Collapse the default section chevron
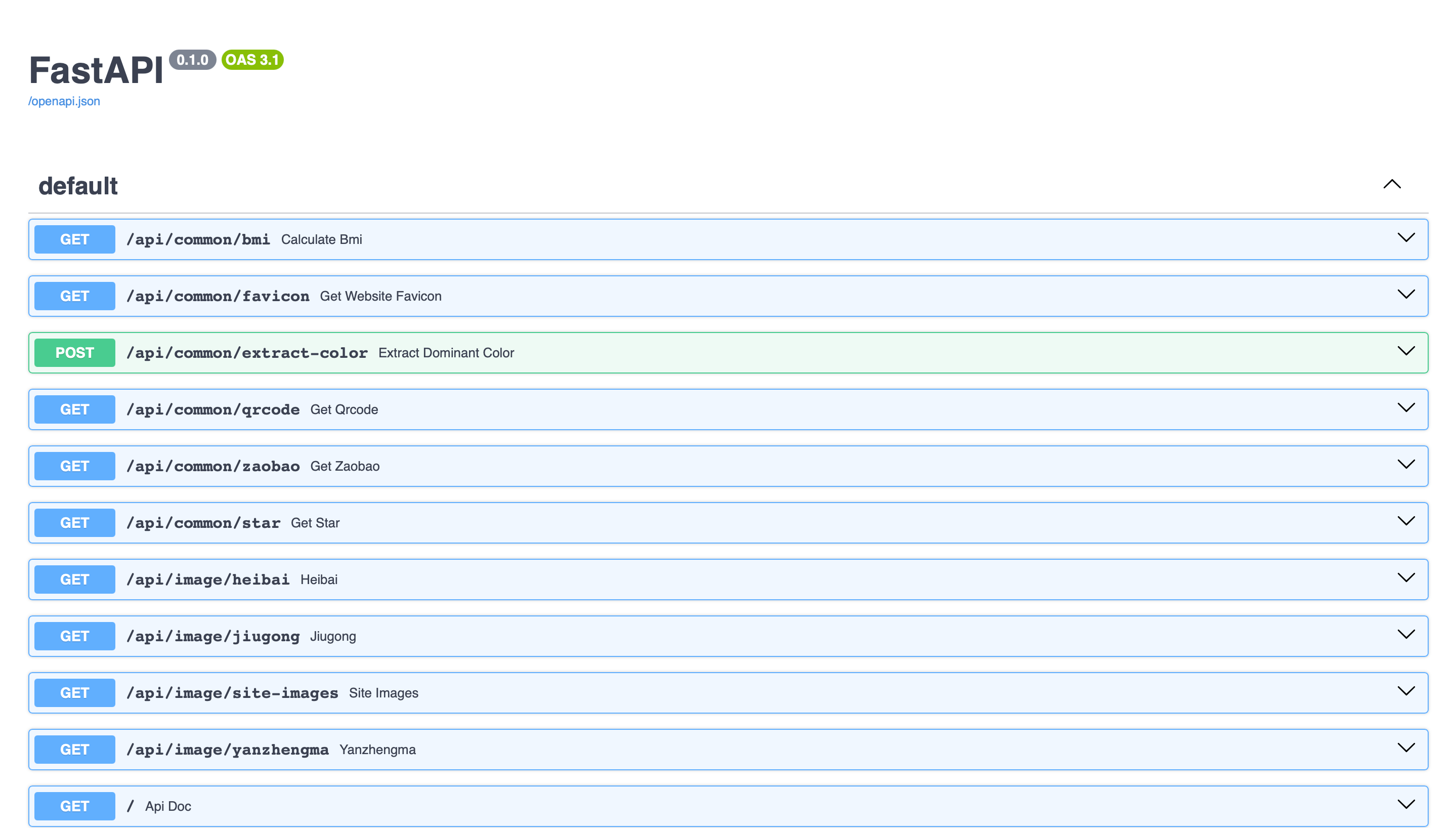 pos(1392,184)
